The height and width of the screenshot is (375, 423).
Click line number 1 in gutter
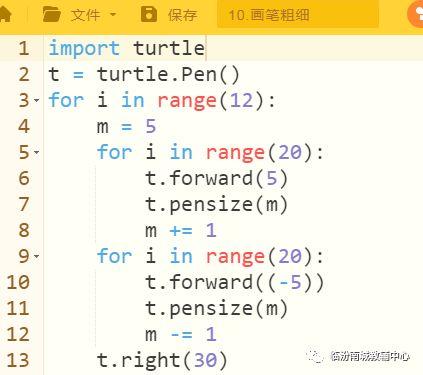24,48
